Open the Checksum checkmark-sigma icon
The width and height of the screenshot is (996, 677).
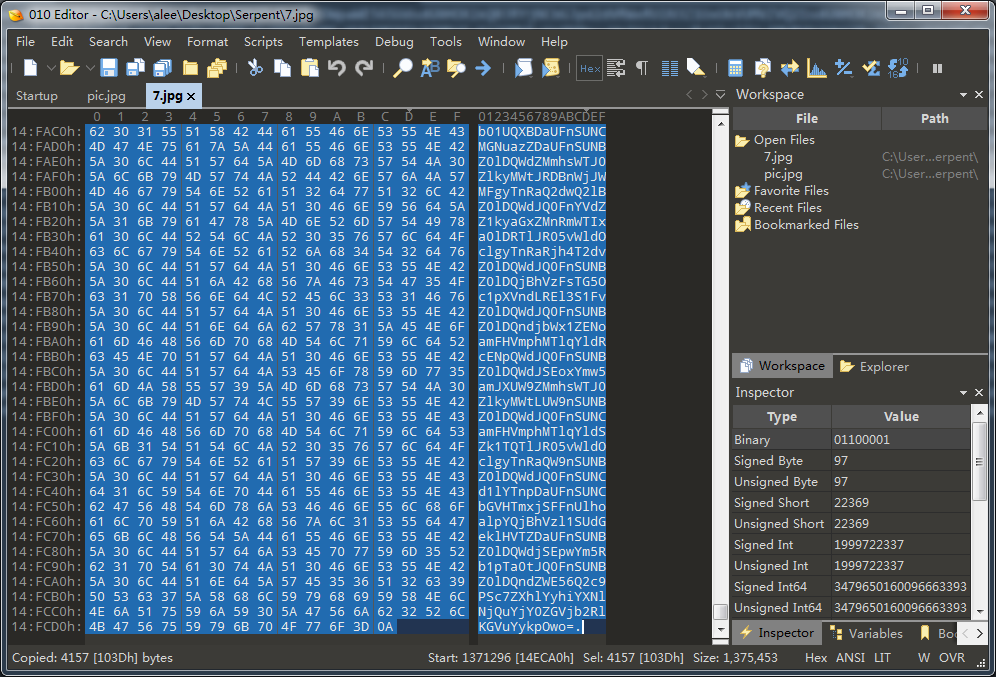(871, 68)
